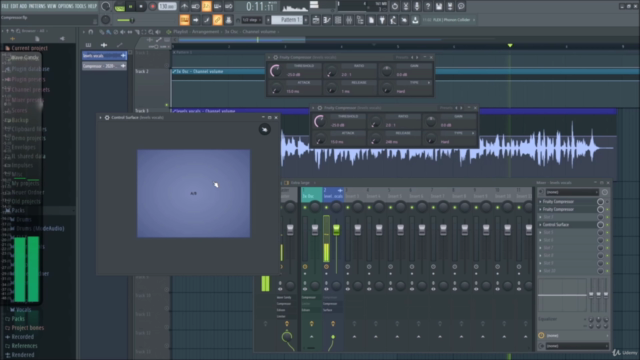The width and height of the screenshot is (640, 360).
Task: Open the mixer toolbar icon
Action: point(349,20)
